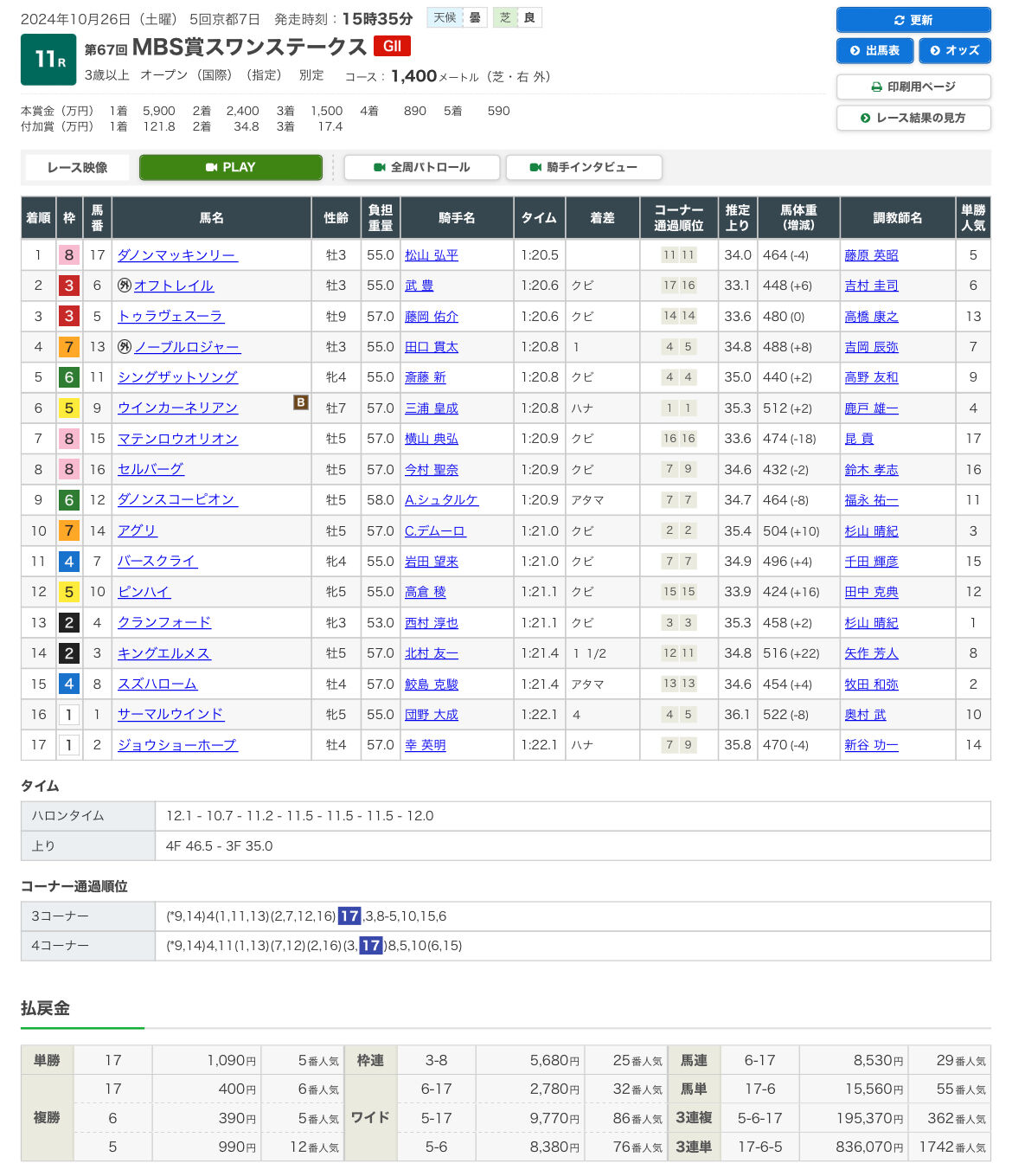Open horse シングザットソング link
1012x1176 pixels.
pyautogui.click(x=177, y=377)
